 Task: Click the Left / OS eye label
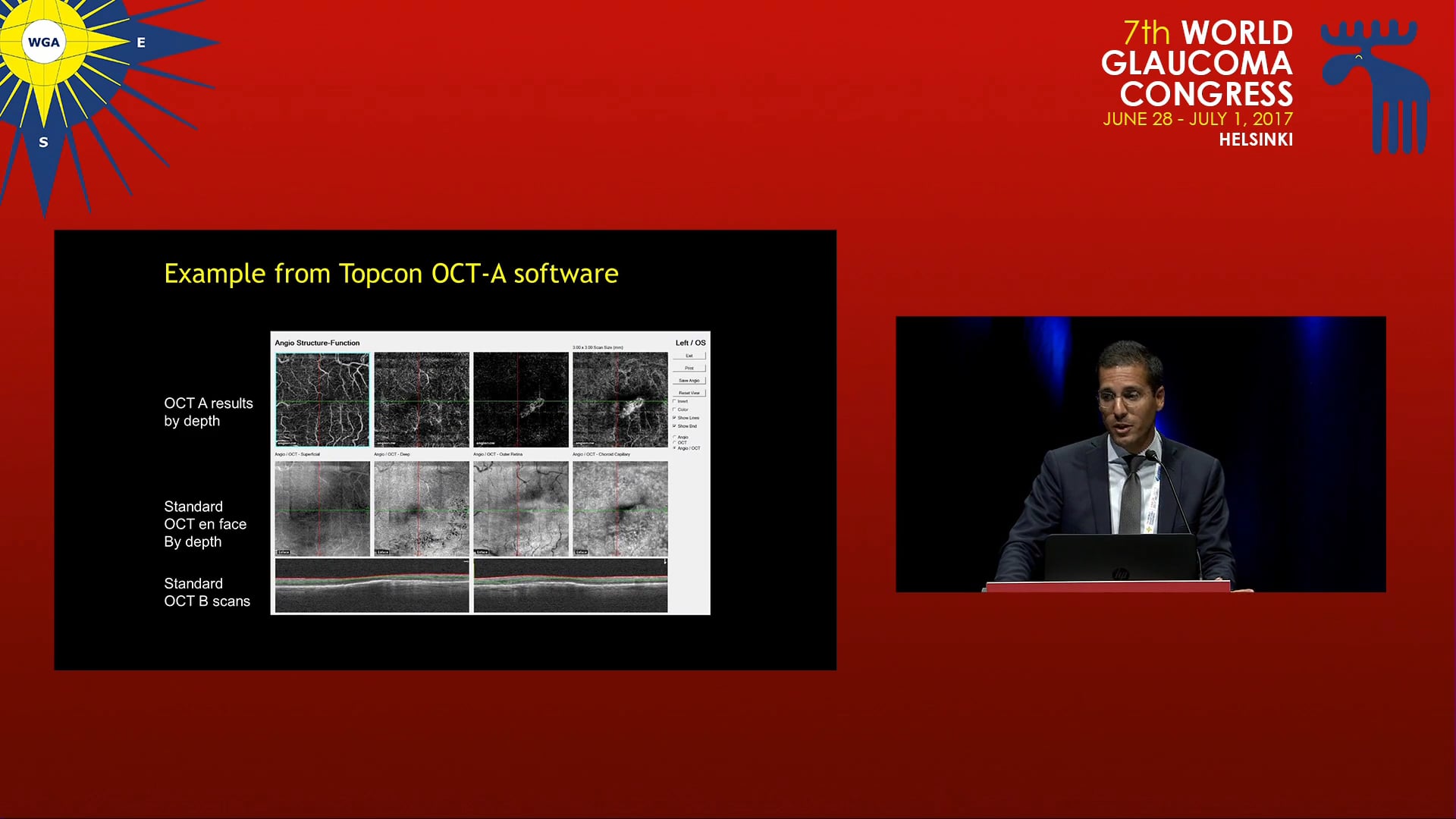(689, 343)
